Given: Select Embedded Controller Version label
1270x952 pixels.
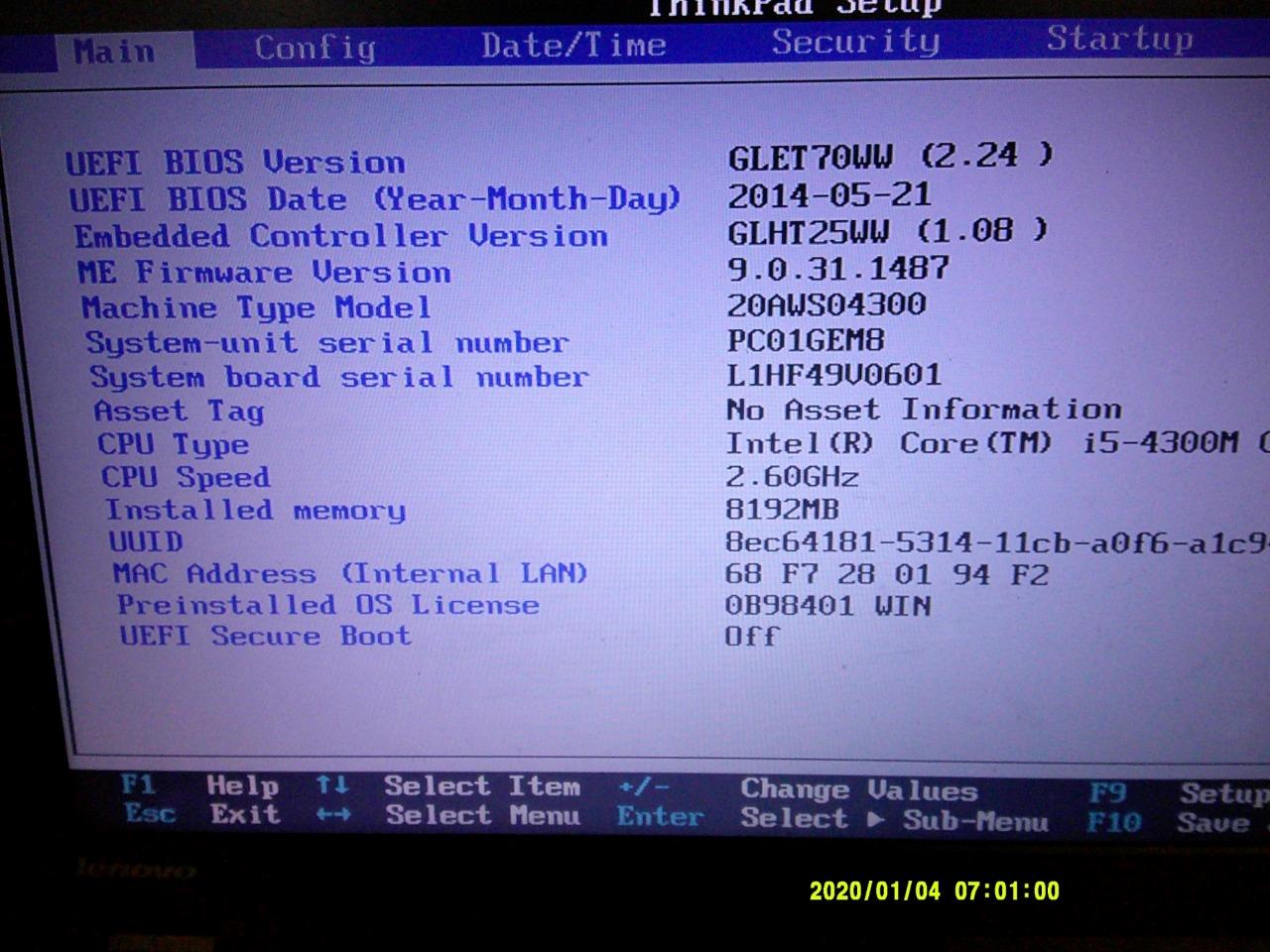Looking at the screenshot, I should 341,236.
